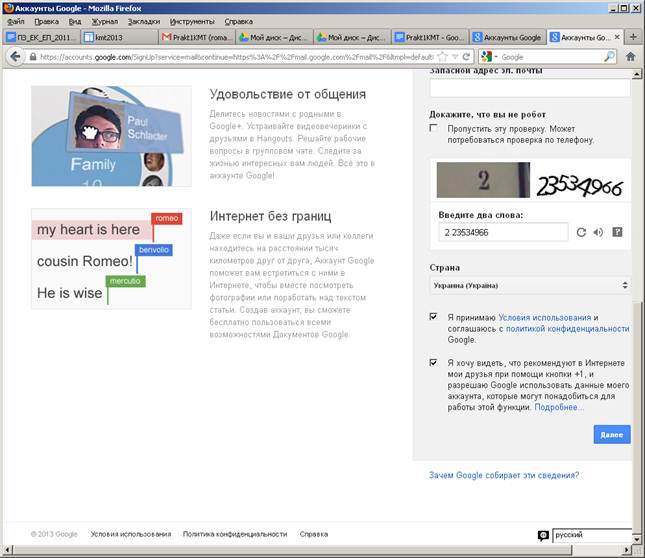Toggle 'Пропустить эту проверку' checkbox

click(433, 128)
